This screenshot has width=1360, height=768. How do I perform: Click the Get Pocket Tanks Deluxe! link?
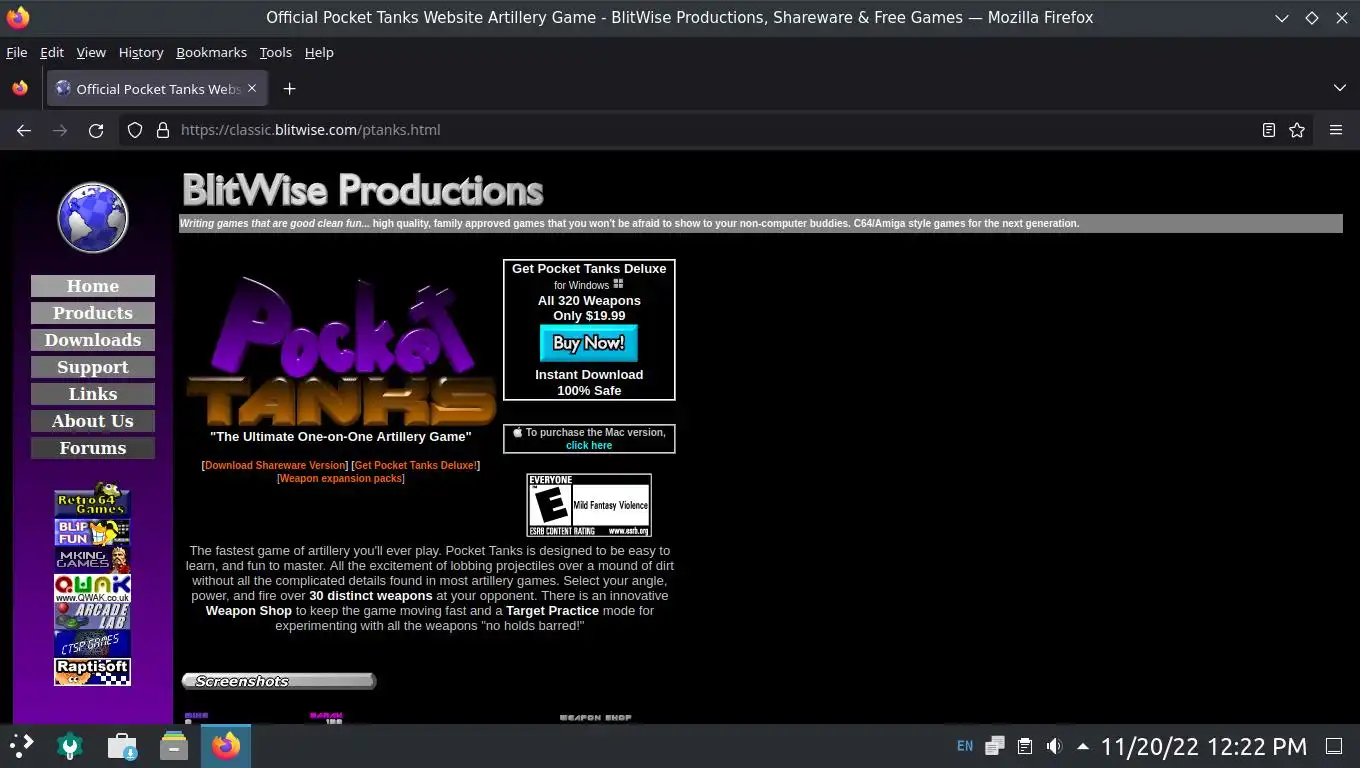(416, 465)
